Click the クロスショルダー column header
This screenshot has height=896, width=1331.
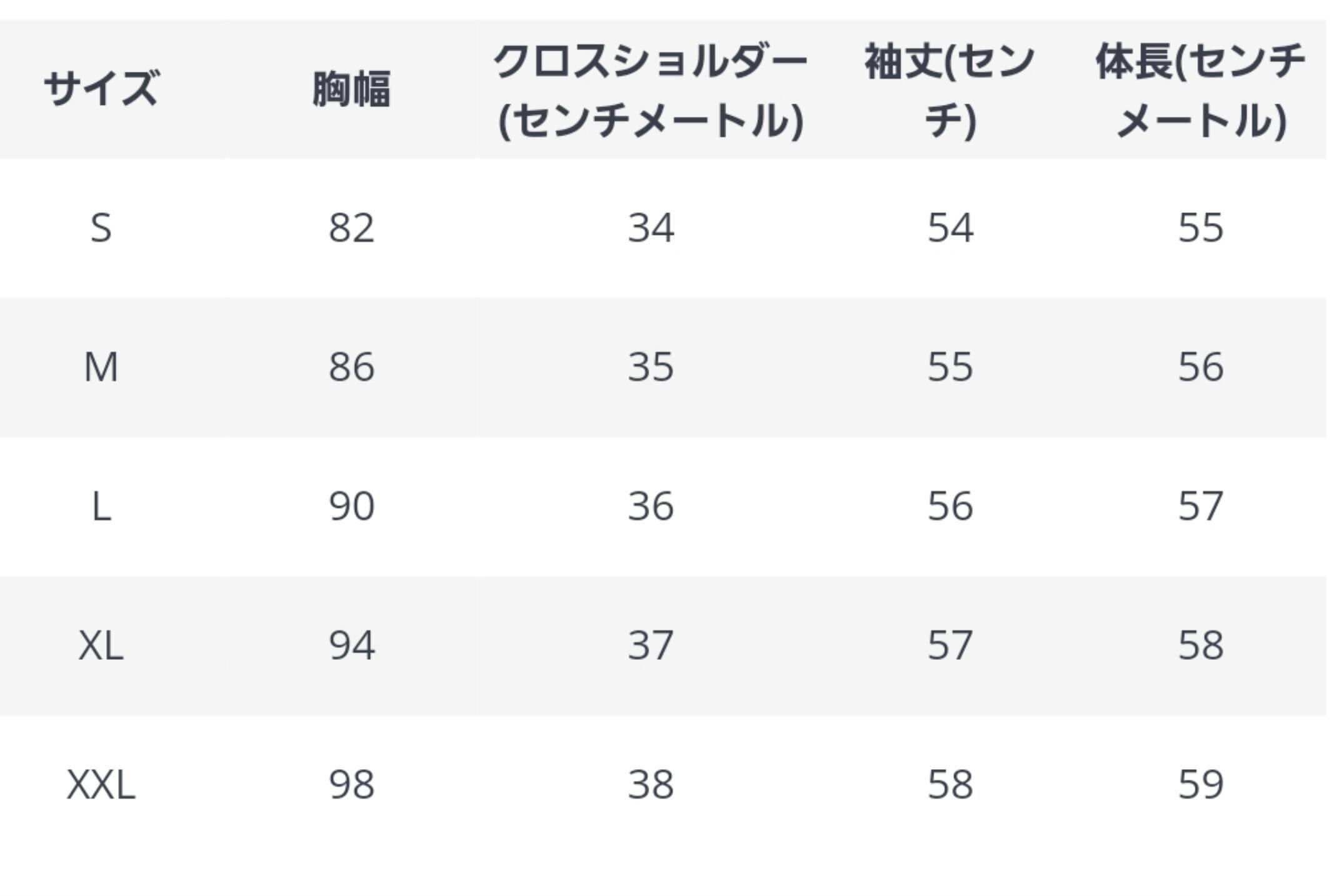(651, 90)
